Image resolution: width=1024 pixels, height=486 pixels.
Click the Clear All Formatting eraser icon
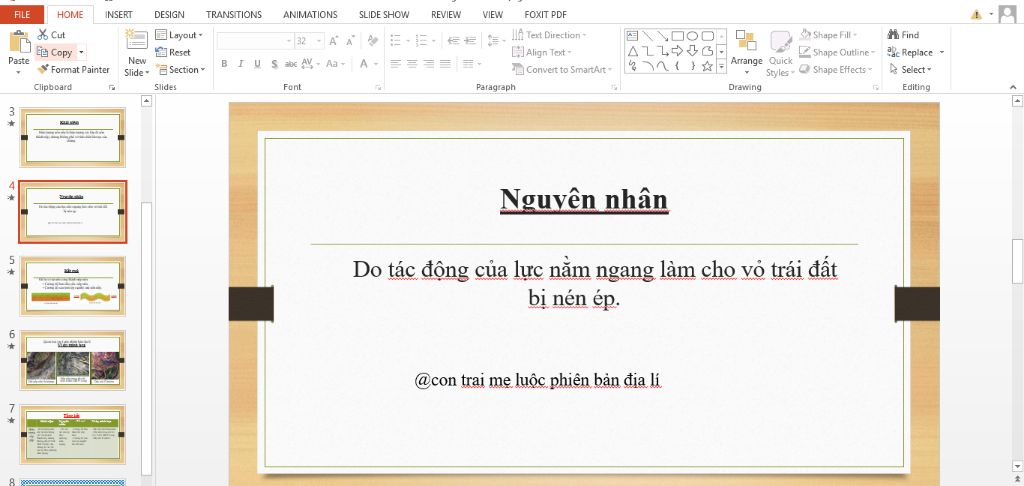373,40
